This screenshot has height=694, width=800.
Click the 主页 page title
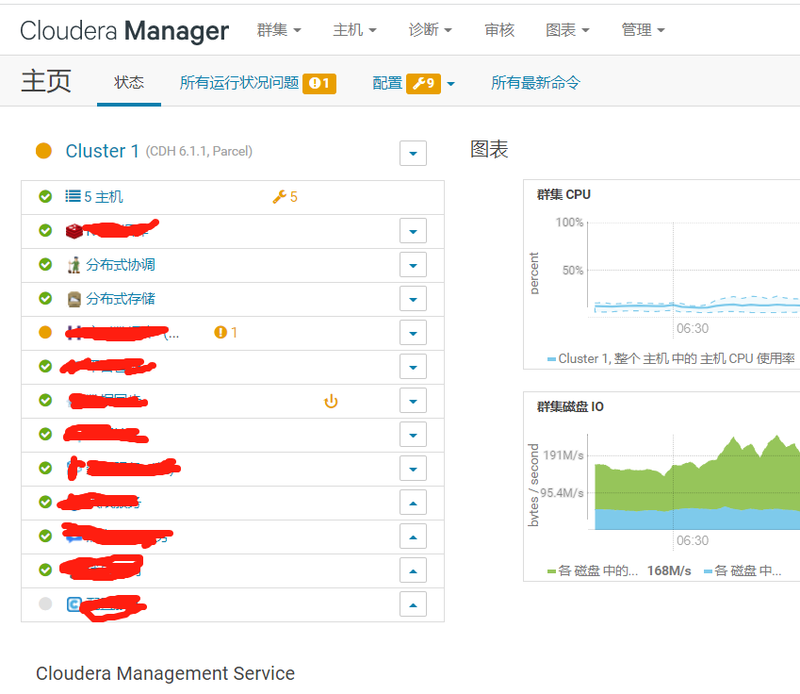point(46,82)
